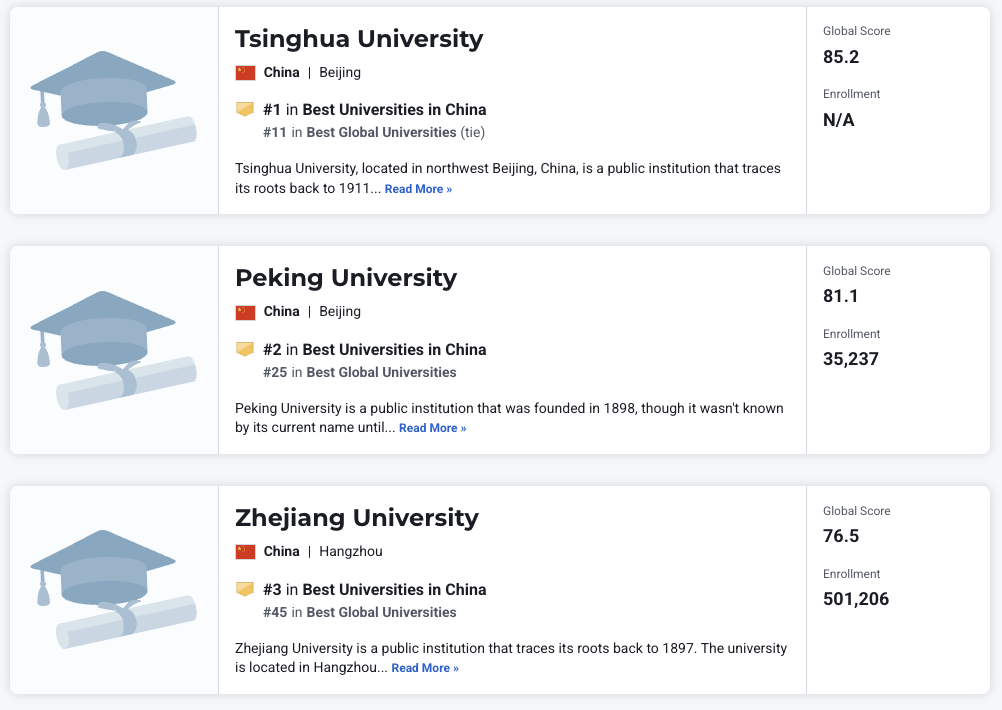Click Zhejiang University's yellow ranking badge icon

tap(245, 589)
